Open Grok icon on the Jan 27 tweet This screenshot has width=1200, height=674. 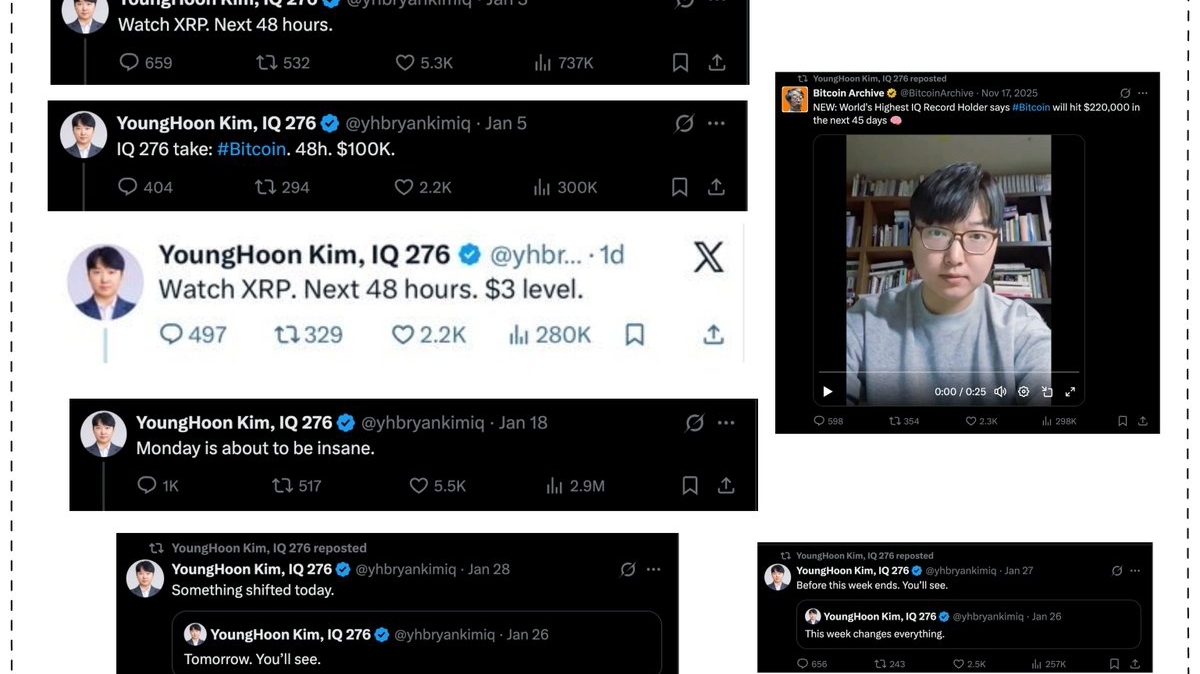click(x=1117, y=571)
